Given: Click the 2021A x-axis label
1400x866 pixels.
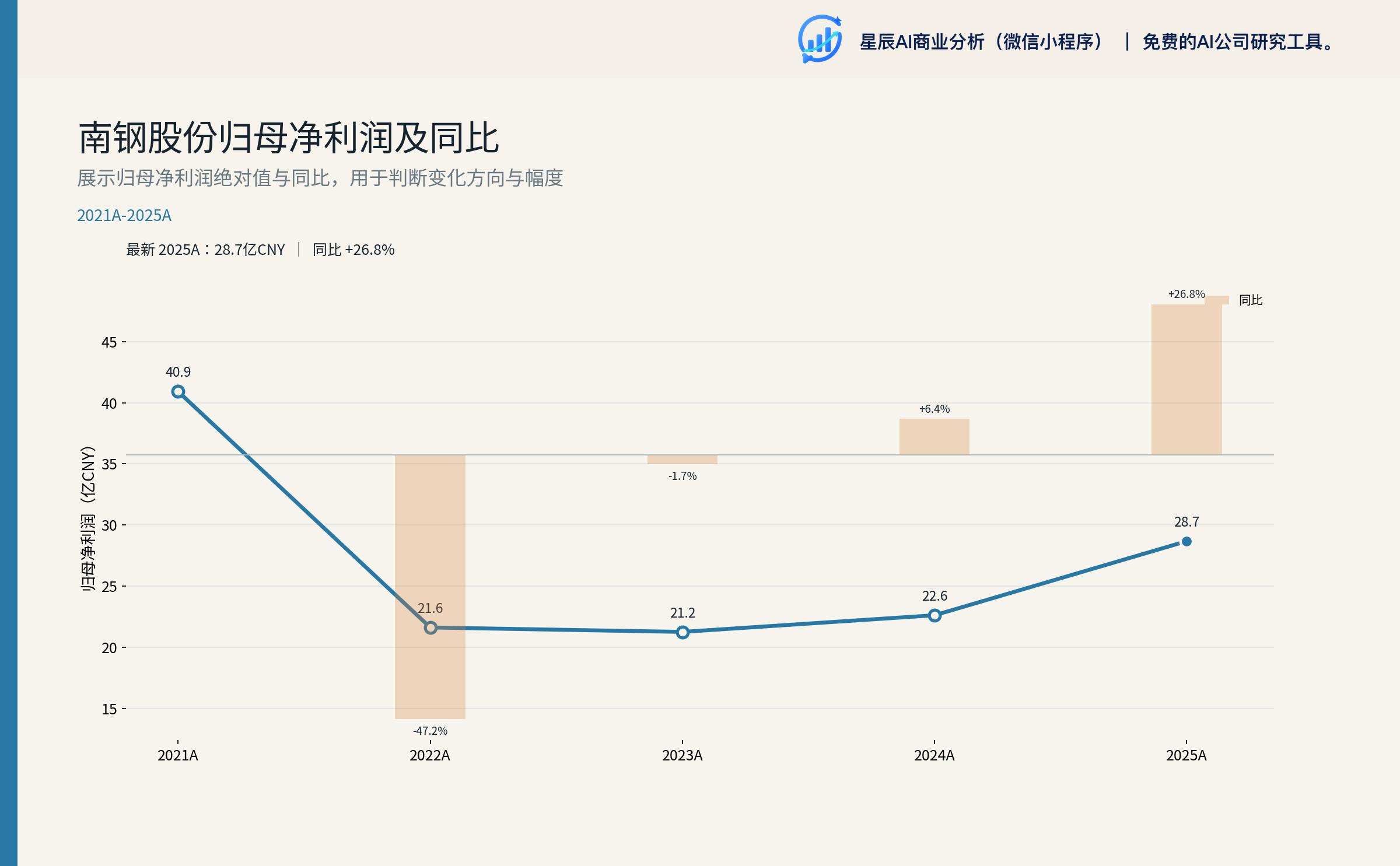Looking at the screenshot, I should pyautogui.click(x=178, y=756).
